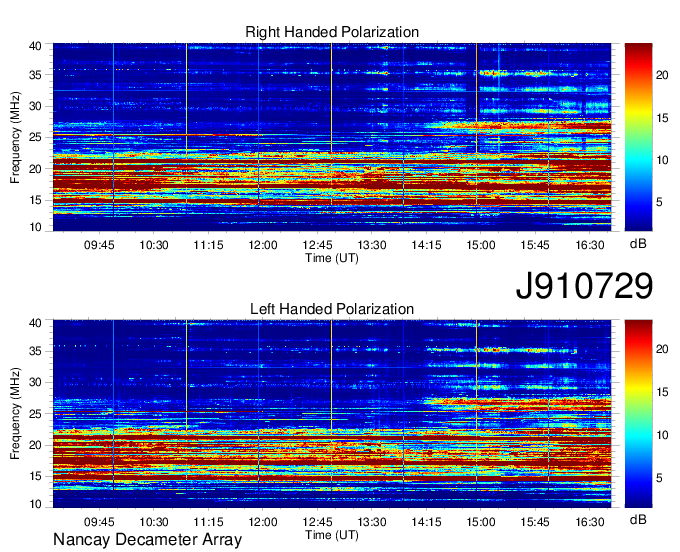Click the 15 MHz tick on Right Handed plot
680x552 pixels.
click(35, 200)
